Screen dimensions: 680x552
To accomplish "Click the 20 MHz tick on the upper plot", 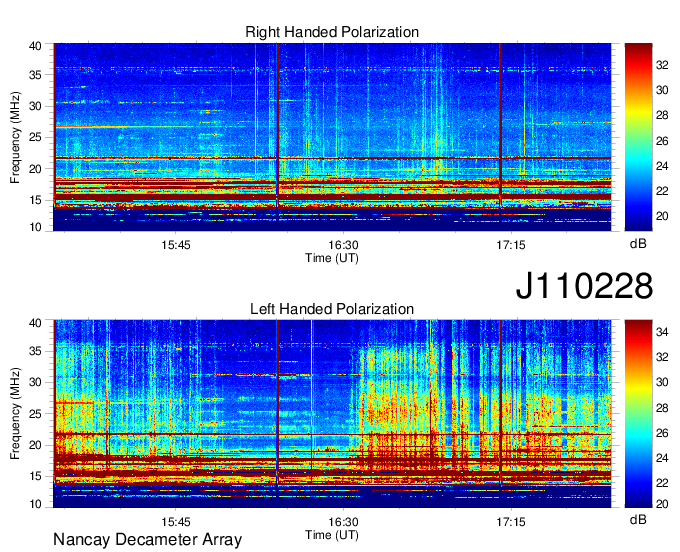I will point(35,169).
